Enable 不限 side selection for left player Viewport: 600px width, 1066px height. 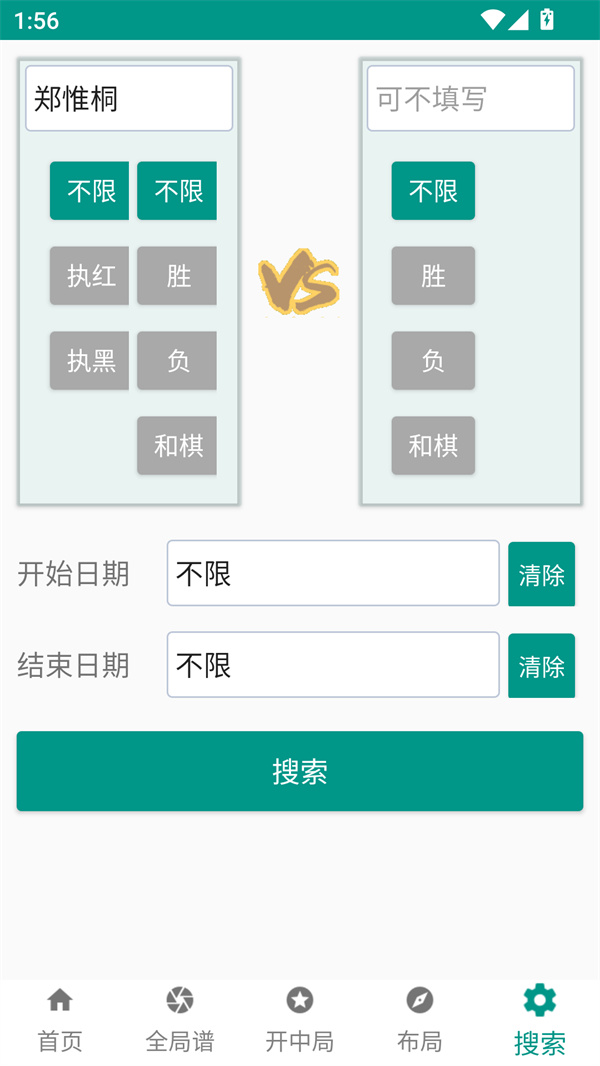coord(89,191)
